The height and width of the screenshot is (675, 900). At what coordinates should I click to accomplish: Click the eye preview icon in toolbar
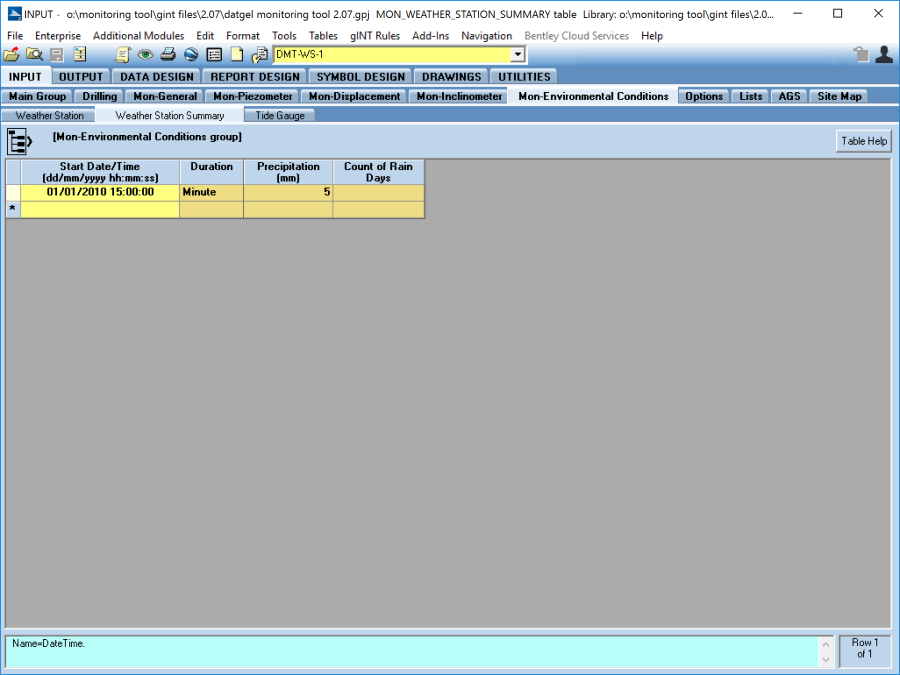point(145,55)
